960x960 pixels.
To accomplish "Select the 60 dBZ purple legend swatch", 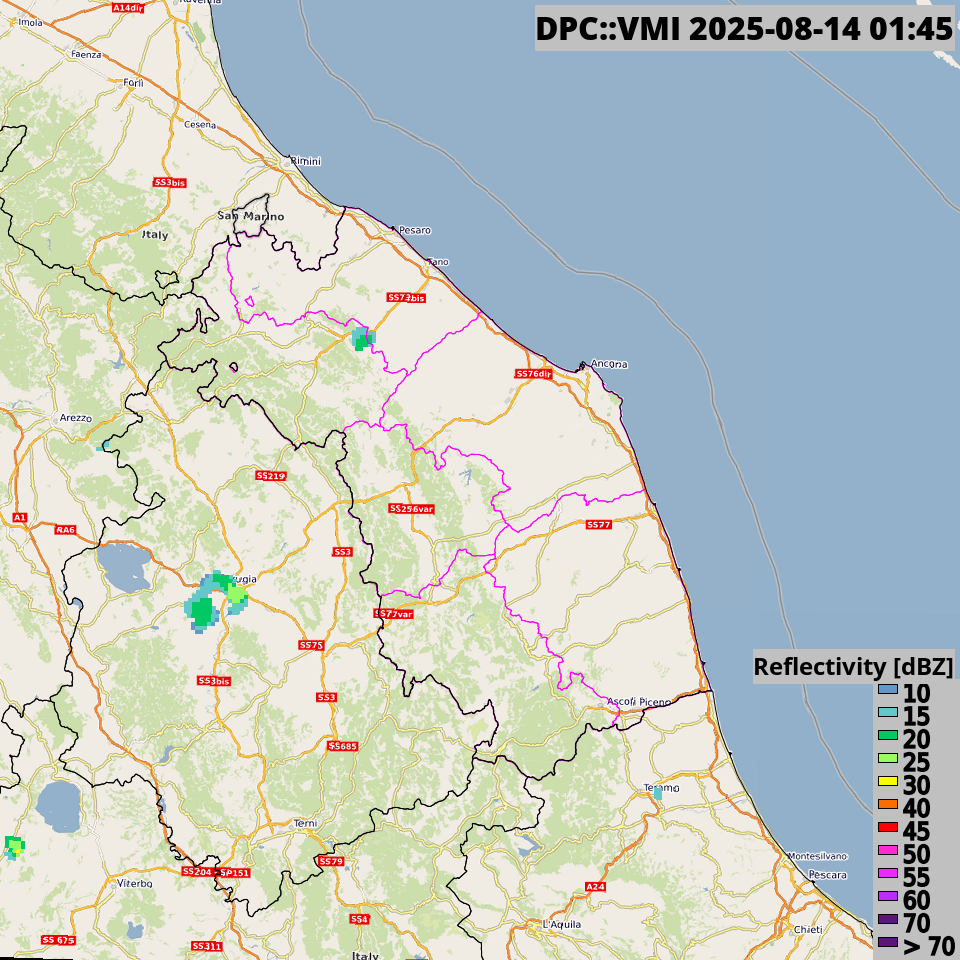I will (887, 896).
